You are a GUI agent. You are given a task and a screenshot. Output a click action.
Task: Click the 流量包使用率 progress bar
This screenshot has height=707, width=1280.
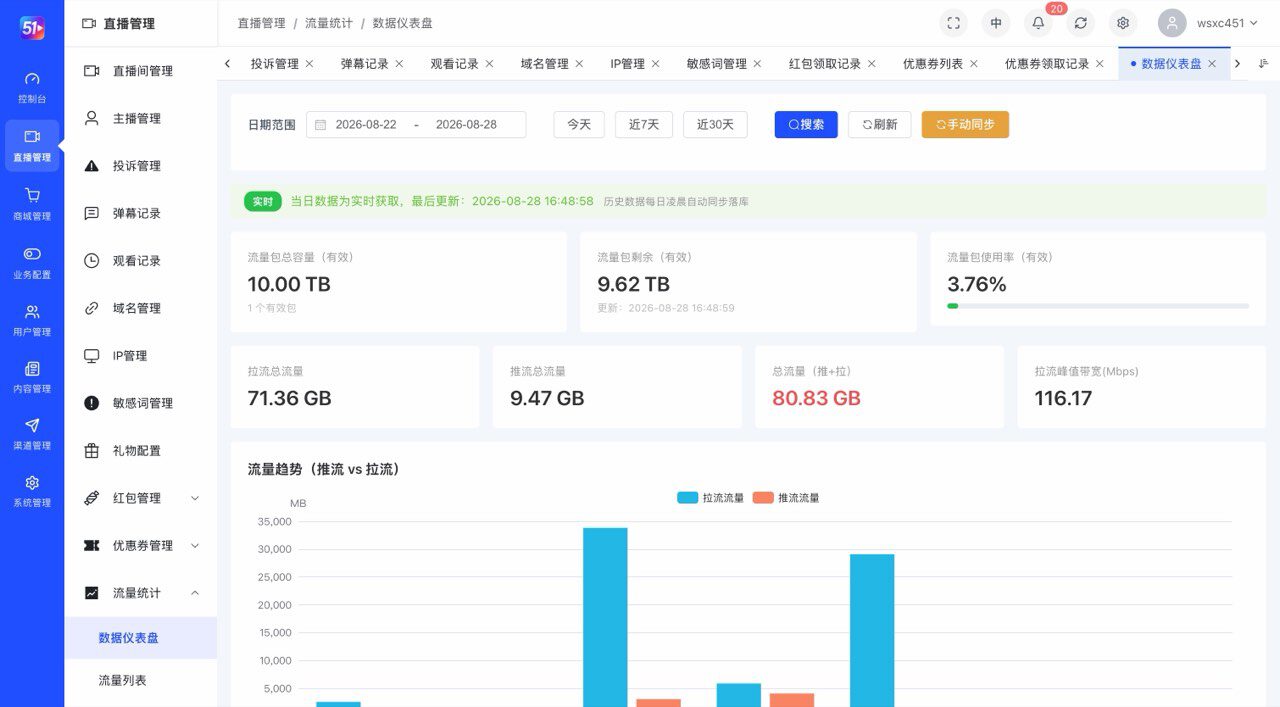click(x=1098, y=306)
